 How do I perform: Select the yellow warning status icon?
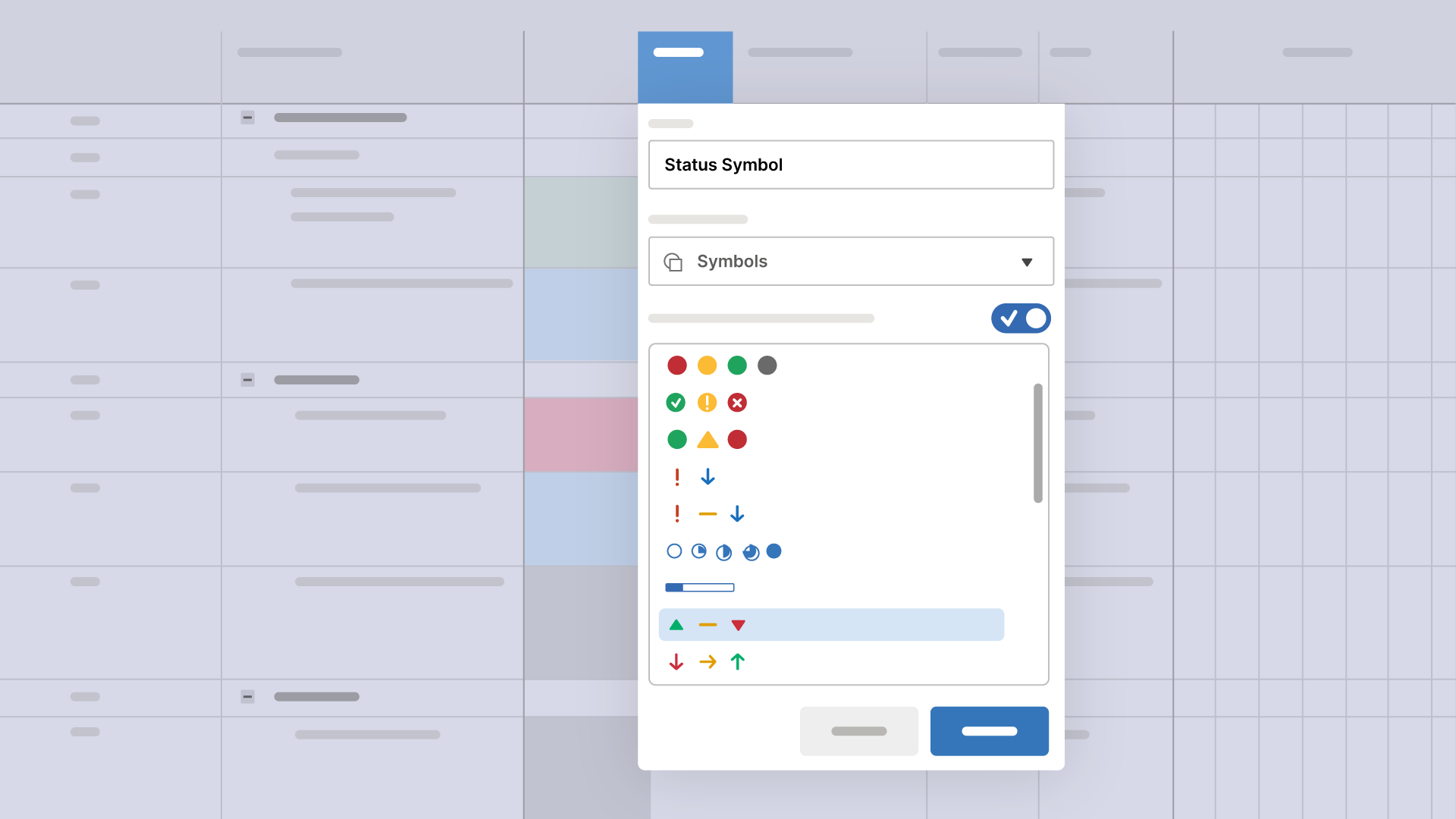pyautogui.click(x=706, y=402)
